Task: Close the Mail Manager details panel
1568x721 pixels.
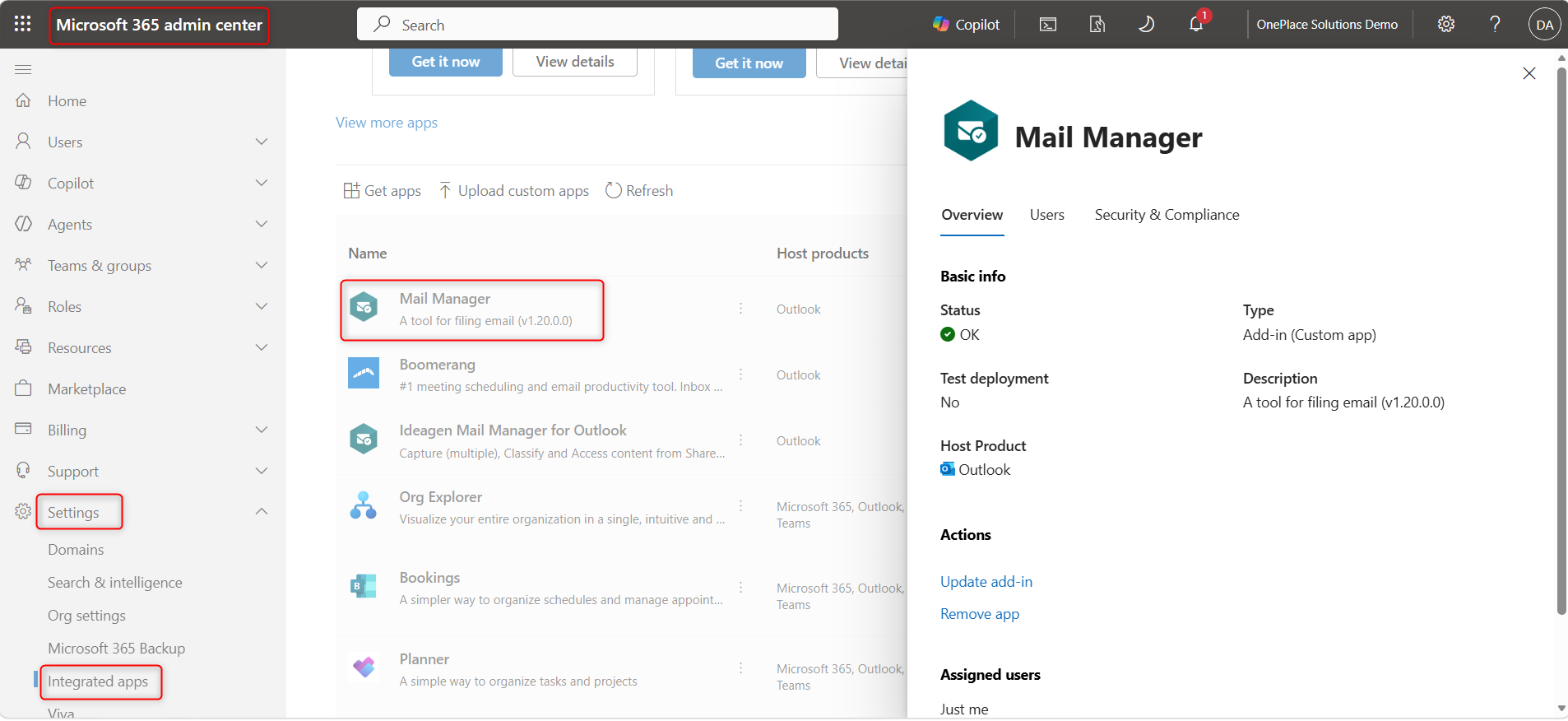Action: 1529,73
